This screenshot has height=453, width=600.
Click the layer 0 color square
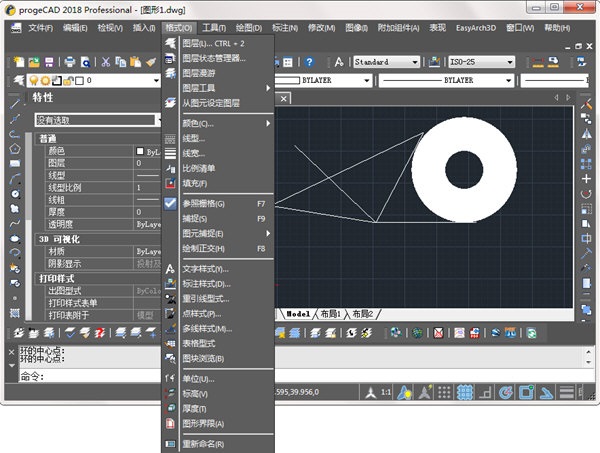[80, 80]
